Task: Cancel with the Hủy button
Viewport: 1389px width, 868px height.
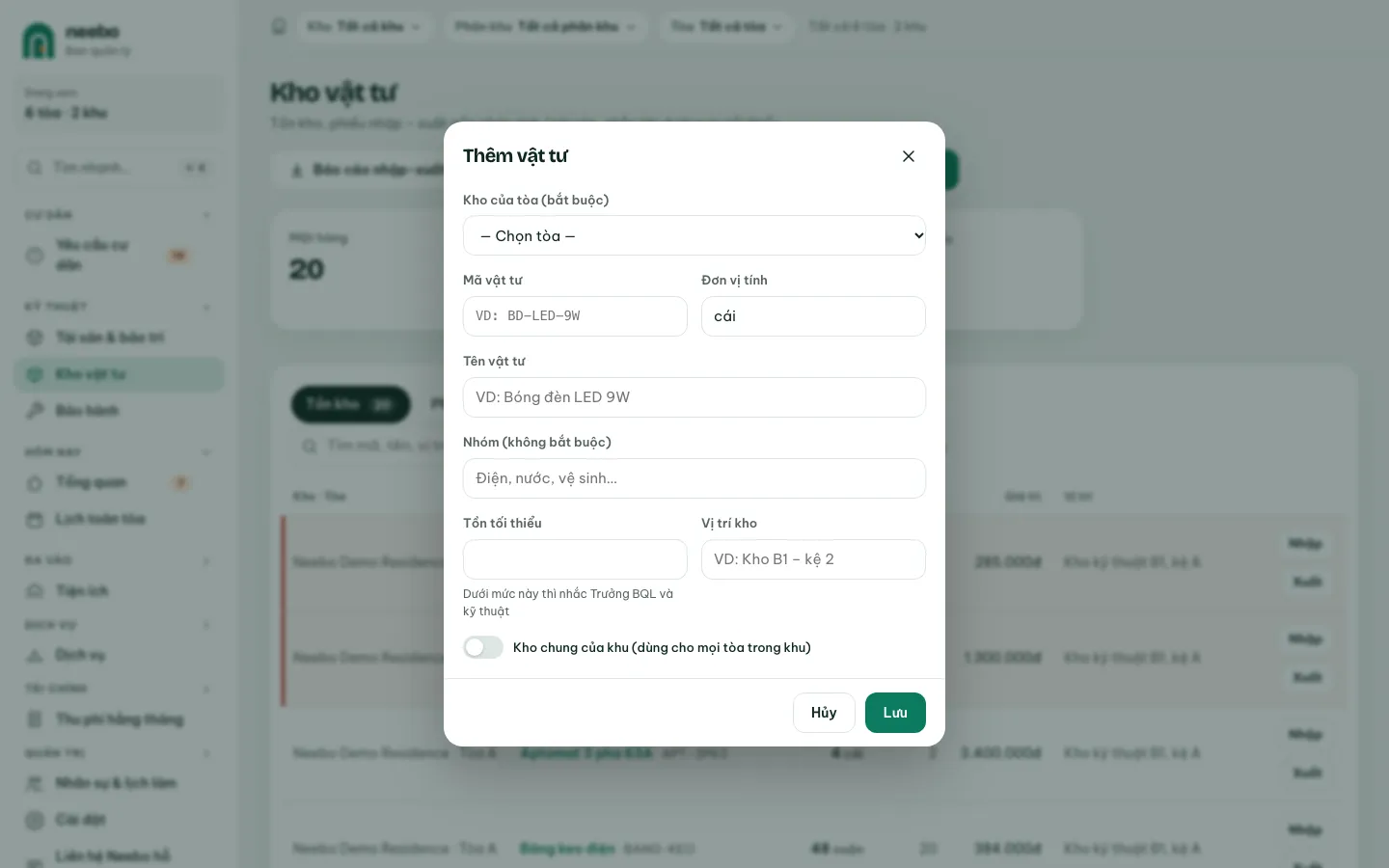Action: pyautogui.click(x=824, y=713)
